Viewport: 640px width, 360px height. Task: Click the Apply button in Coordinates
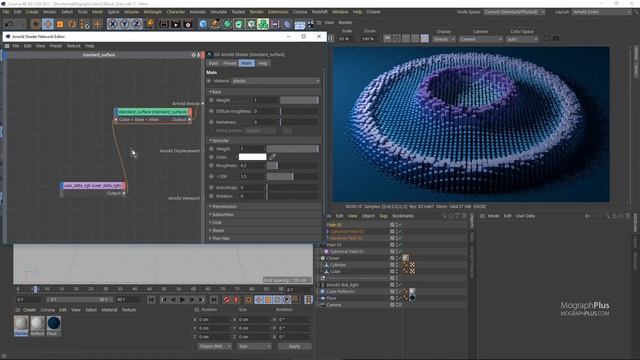pos(294,346)
